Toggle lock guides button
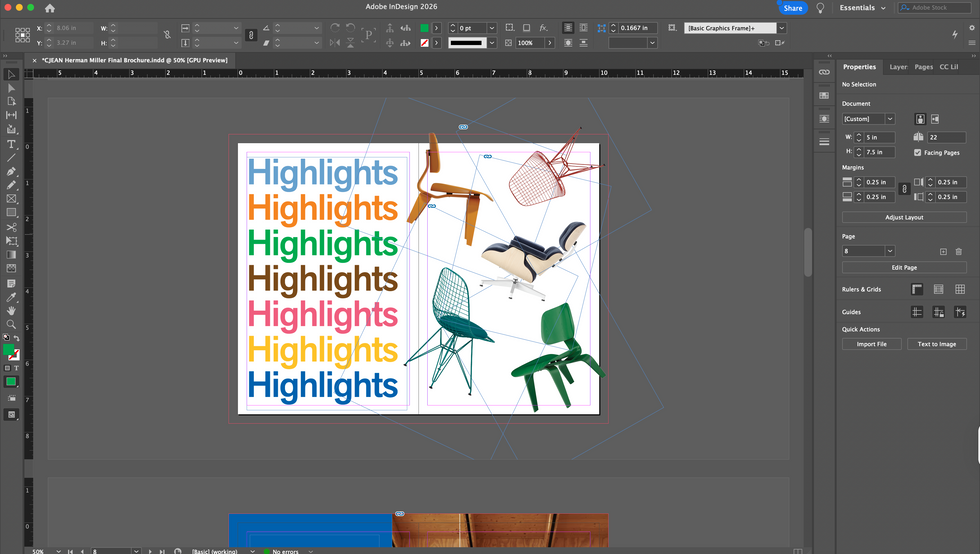This screenshot has width=980, height=554. click(938, 312)
